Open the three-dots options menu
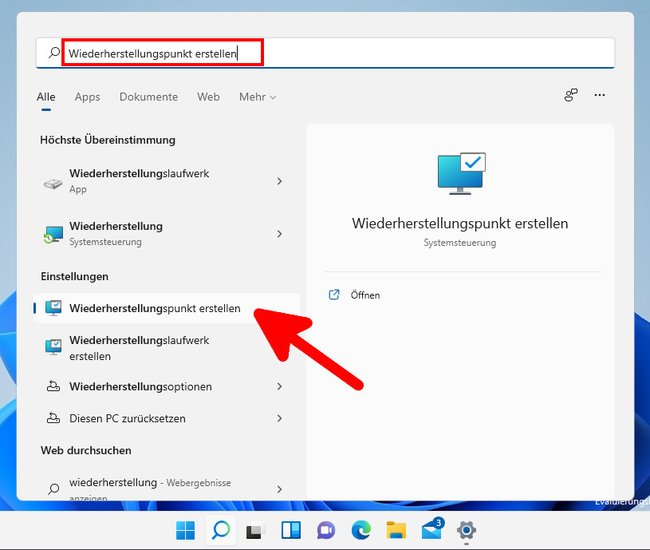Screen dimensions: 650x550 (599, 95)
